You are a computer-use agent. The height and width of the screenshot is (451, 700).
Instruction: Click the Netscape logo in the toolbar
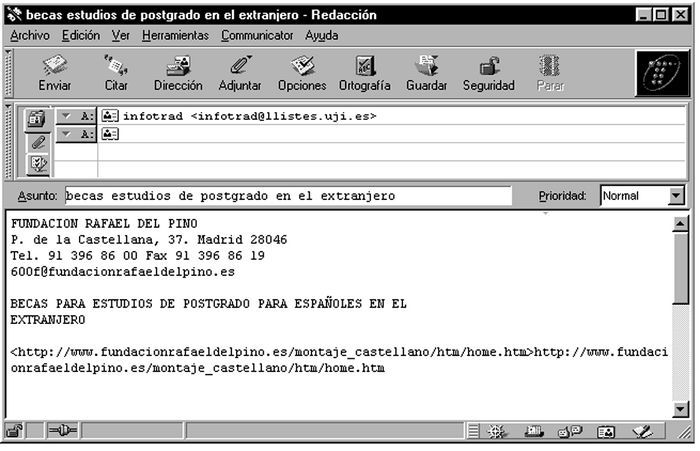click(x=662, y=73)
